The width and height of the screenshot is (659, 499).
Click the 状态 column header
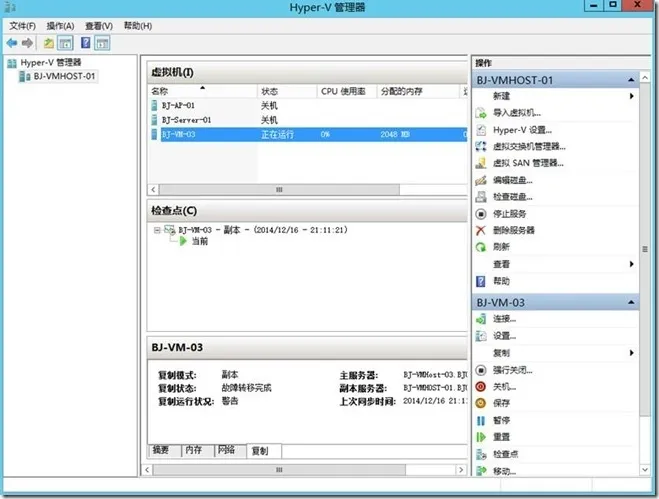click(x=287, y=91)
